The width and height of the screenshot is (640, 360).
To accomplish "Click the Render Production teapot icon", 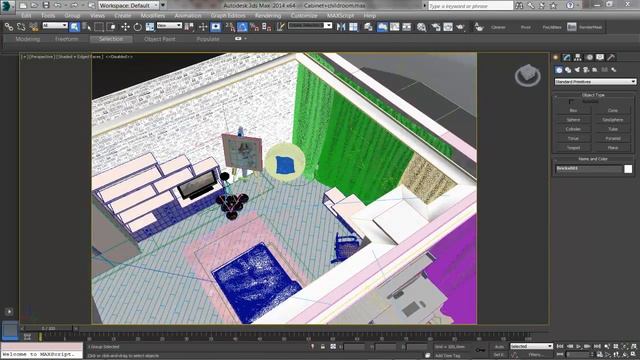I will tap(460, 27).
